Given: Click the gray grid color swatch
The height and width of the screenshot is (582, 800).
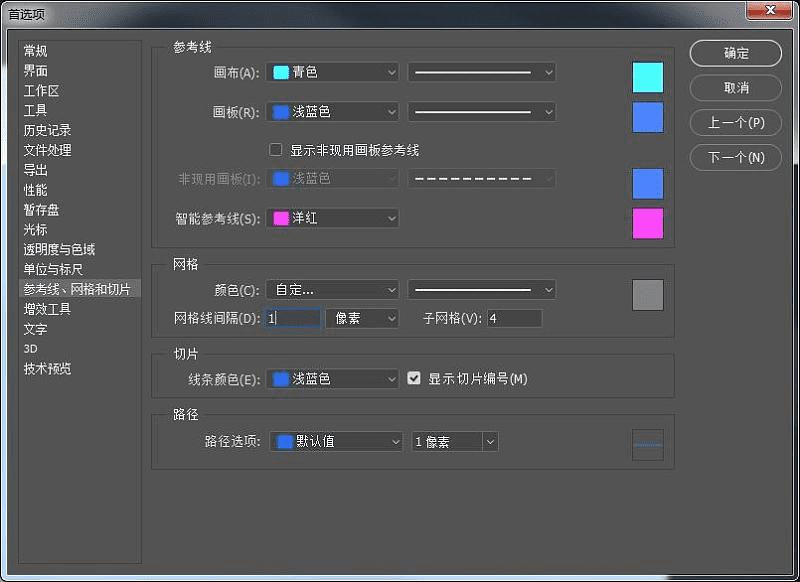Looking at the screenshot, I should click(648, 295).
